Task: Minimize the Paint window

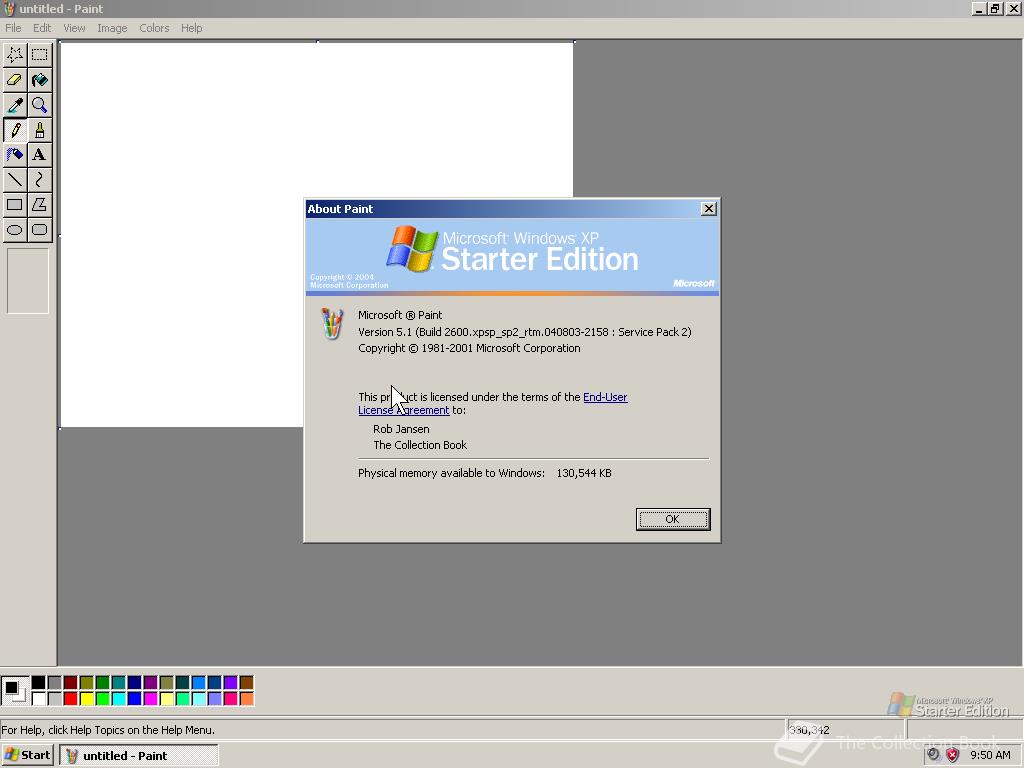Action: pyautogui.click(x=979, y=8)
